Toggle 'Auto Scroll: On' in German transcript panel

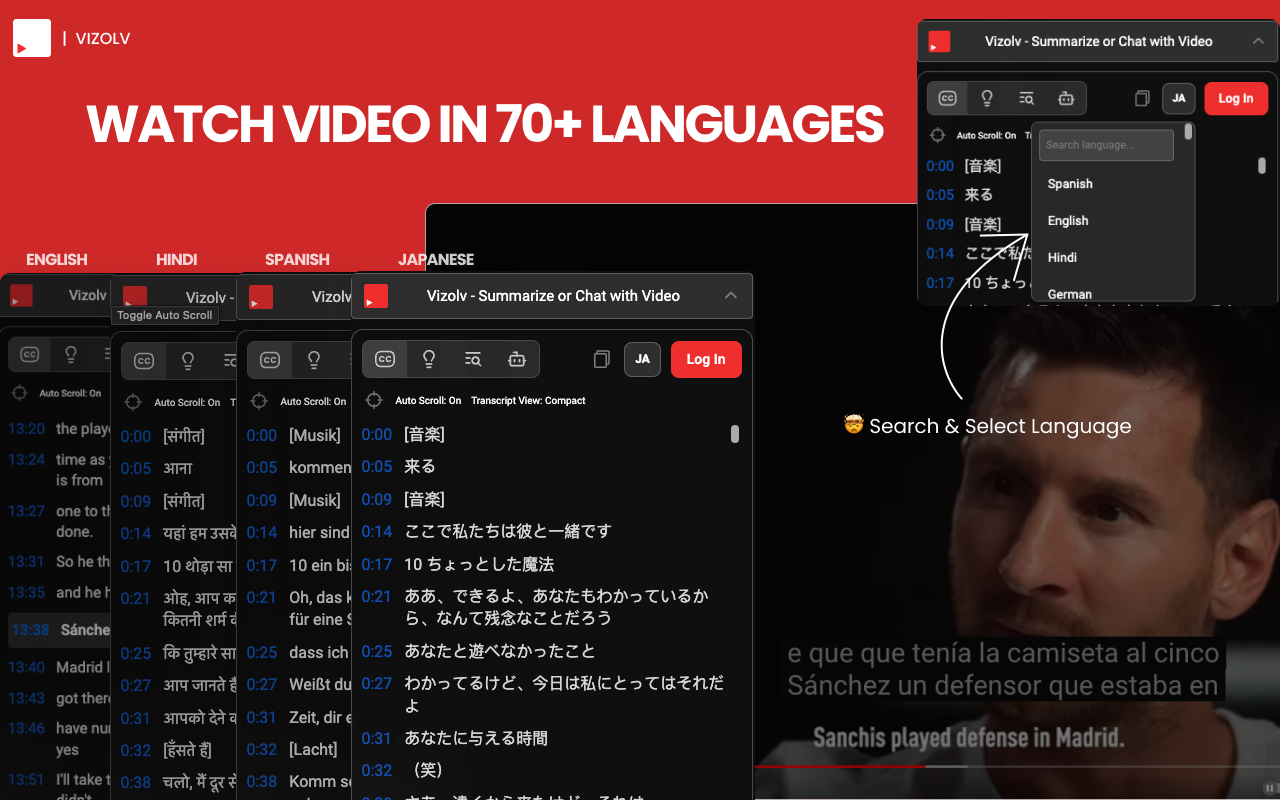tap(313, 402)
